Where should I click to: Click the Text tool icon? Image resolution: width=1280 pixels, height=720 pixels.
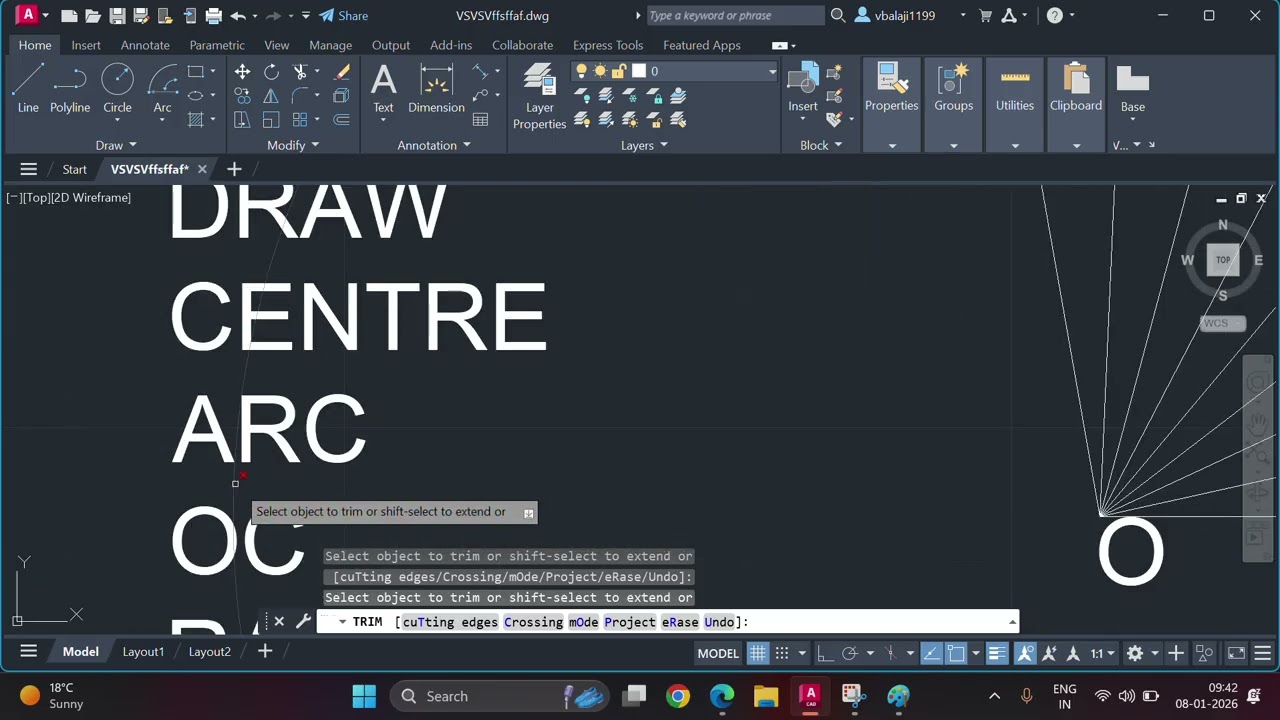tap(383, 88)
